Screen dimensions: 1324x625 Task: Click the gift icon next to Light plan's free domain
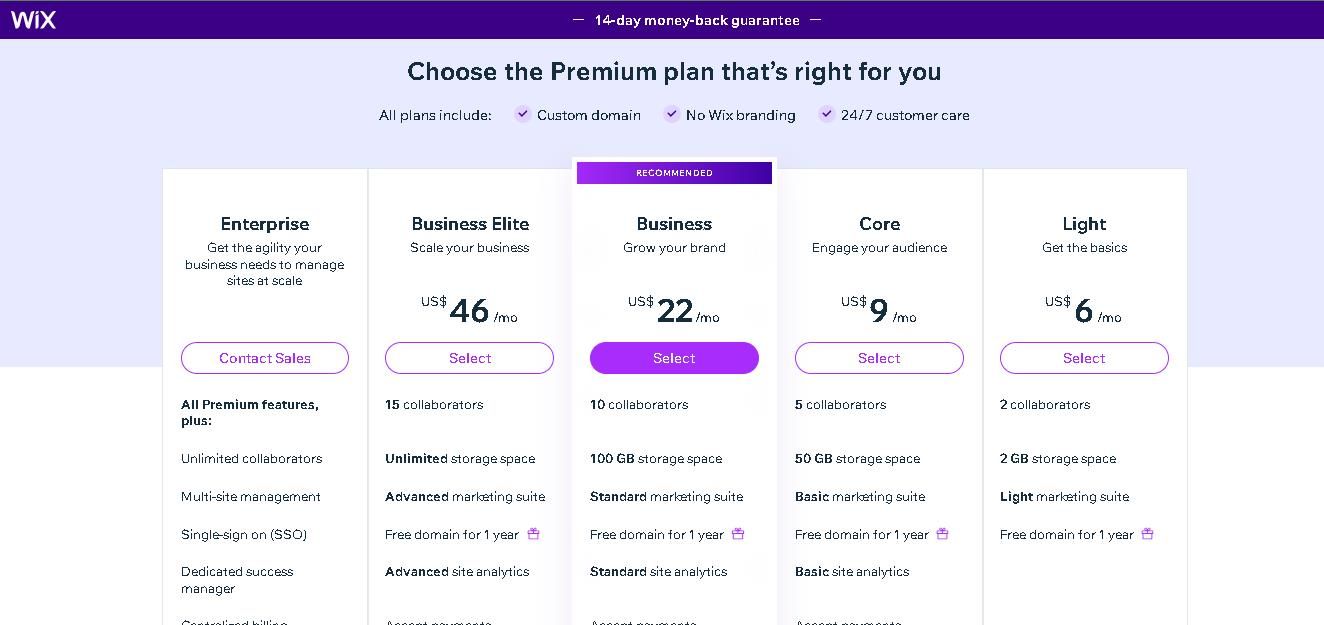[1147, 534]
